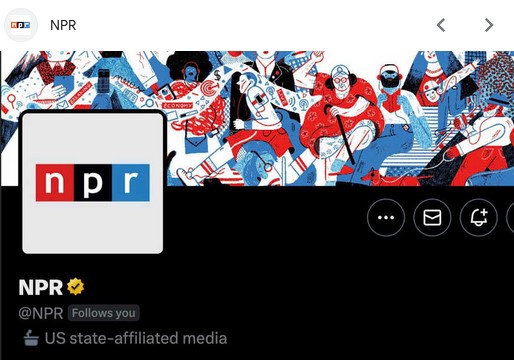Click the Follows you badge
Viewport: 514px width, 360px height.
[104, 313]
